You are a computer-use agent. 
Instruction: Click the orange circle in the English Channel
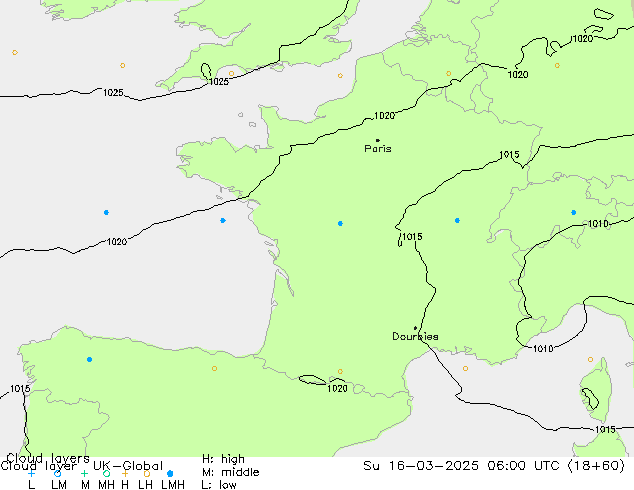[x=340, y=76]
